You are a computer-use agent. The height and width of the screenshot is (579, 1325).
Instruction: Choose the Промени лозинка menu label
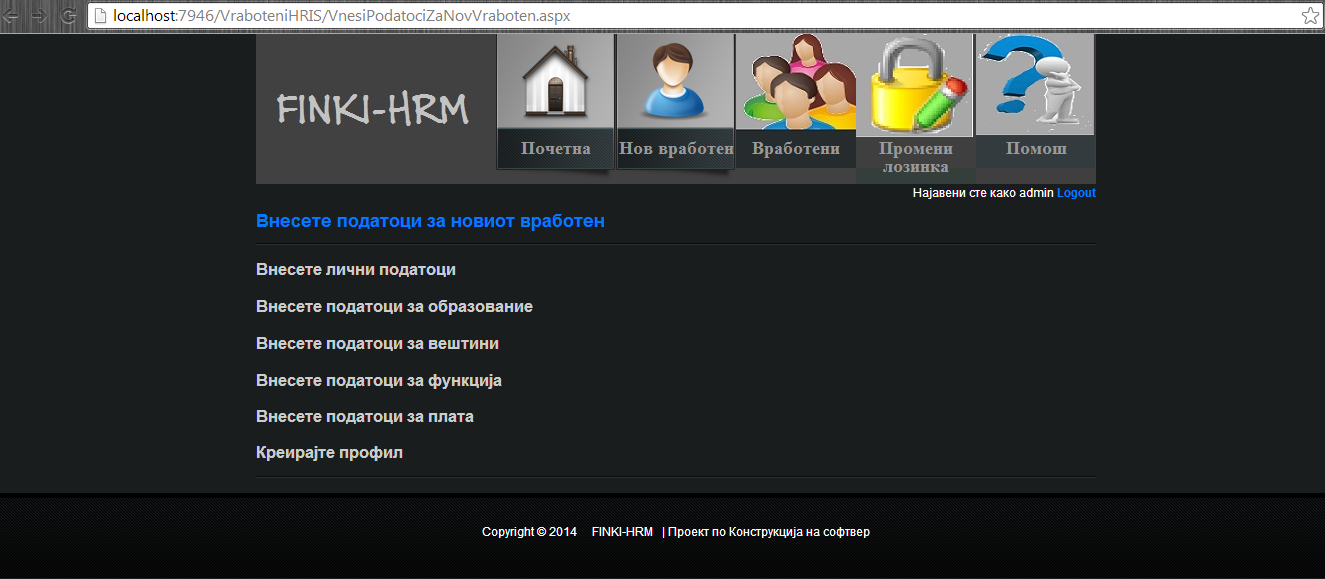point(915,157)
